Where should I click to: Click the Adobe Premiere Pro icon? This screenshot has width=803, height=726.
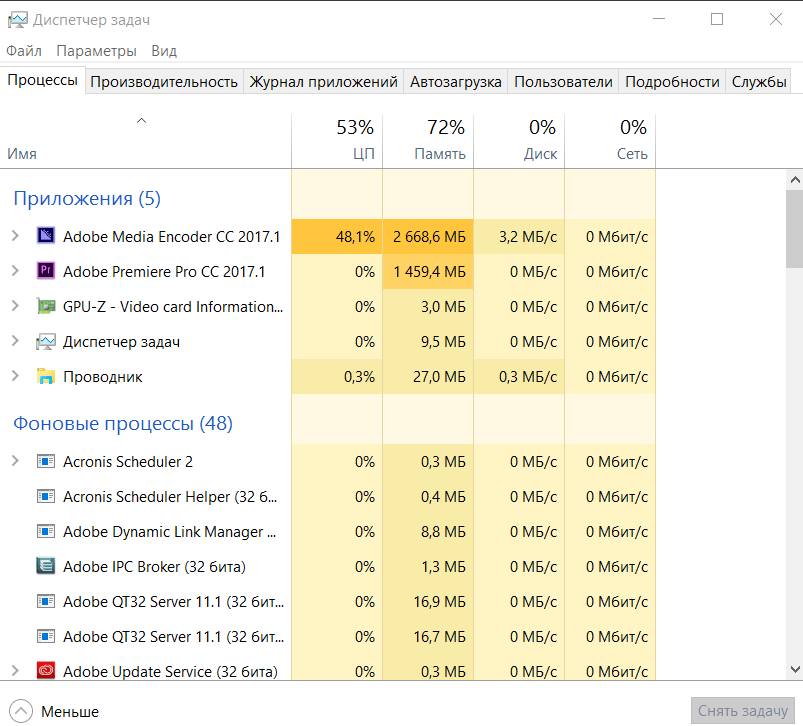coord(46,270)
